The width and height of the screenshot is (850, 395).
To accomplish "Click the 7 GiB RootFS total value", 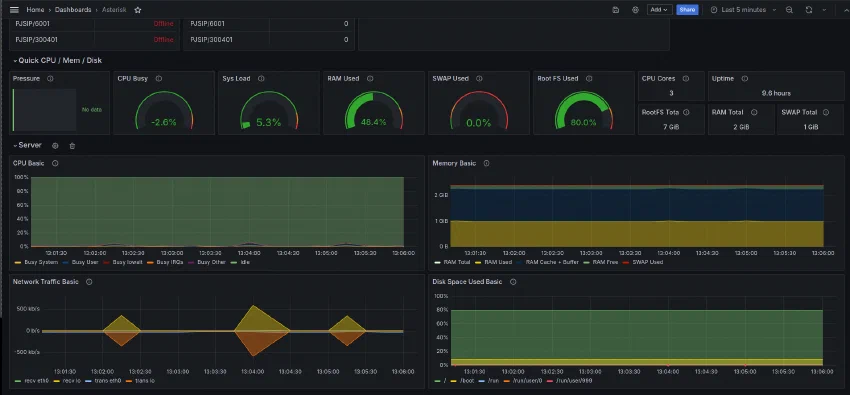I will (x=671, y=127).
